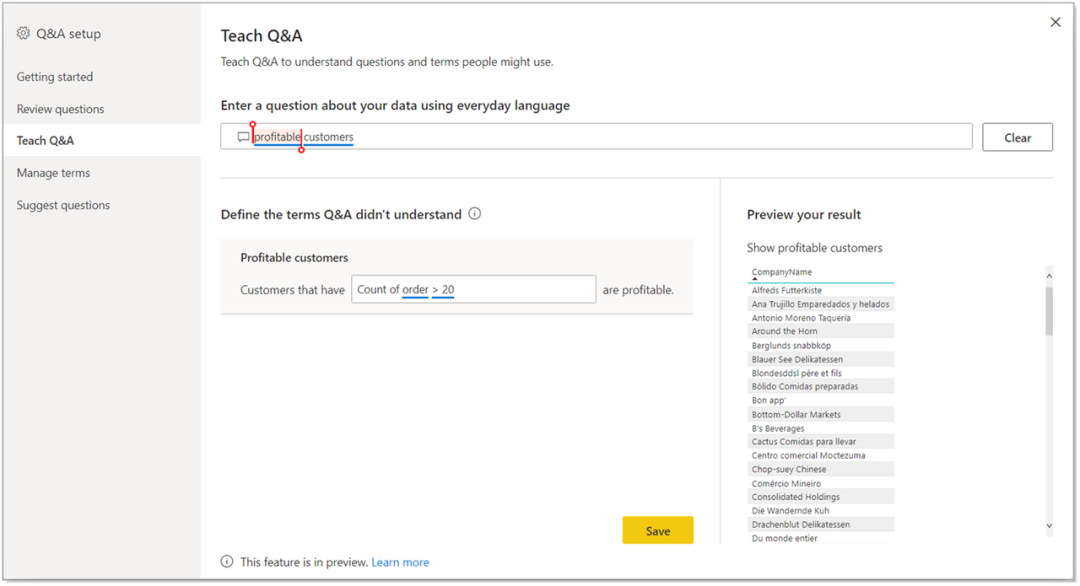Viewport: 1080px width, 586px height.
Task: Click the Count of order condition field
Action: [473, 290]
